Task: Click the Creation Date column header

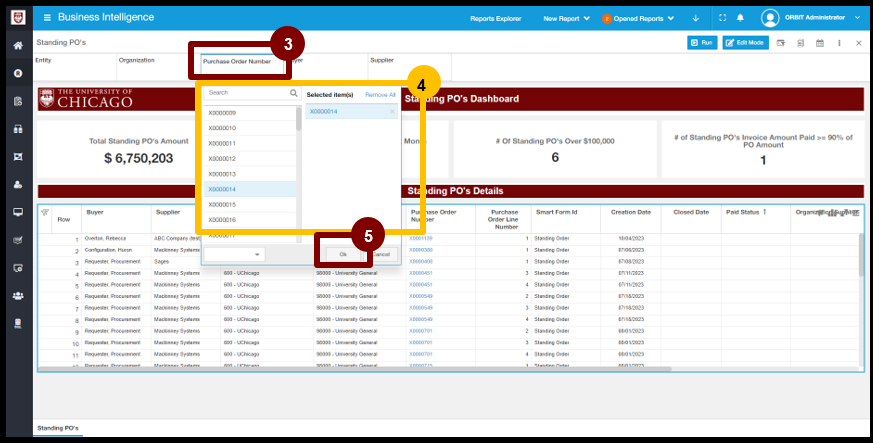Action: [630, 212]
